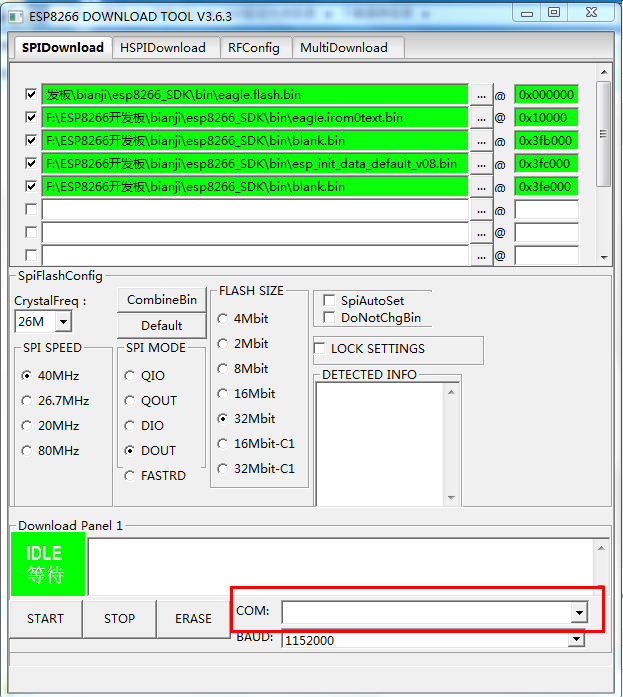623x697 pixels.
Task: Click the download log scroll up arrow
Action: point(601,549)
